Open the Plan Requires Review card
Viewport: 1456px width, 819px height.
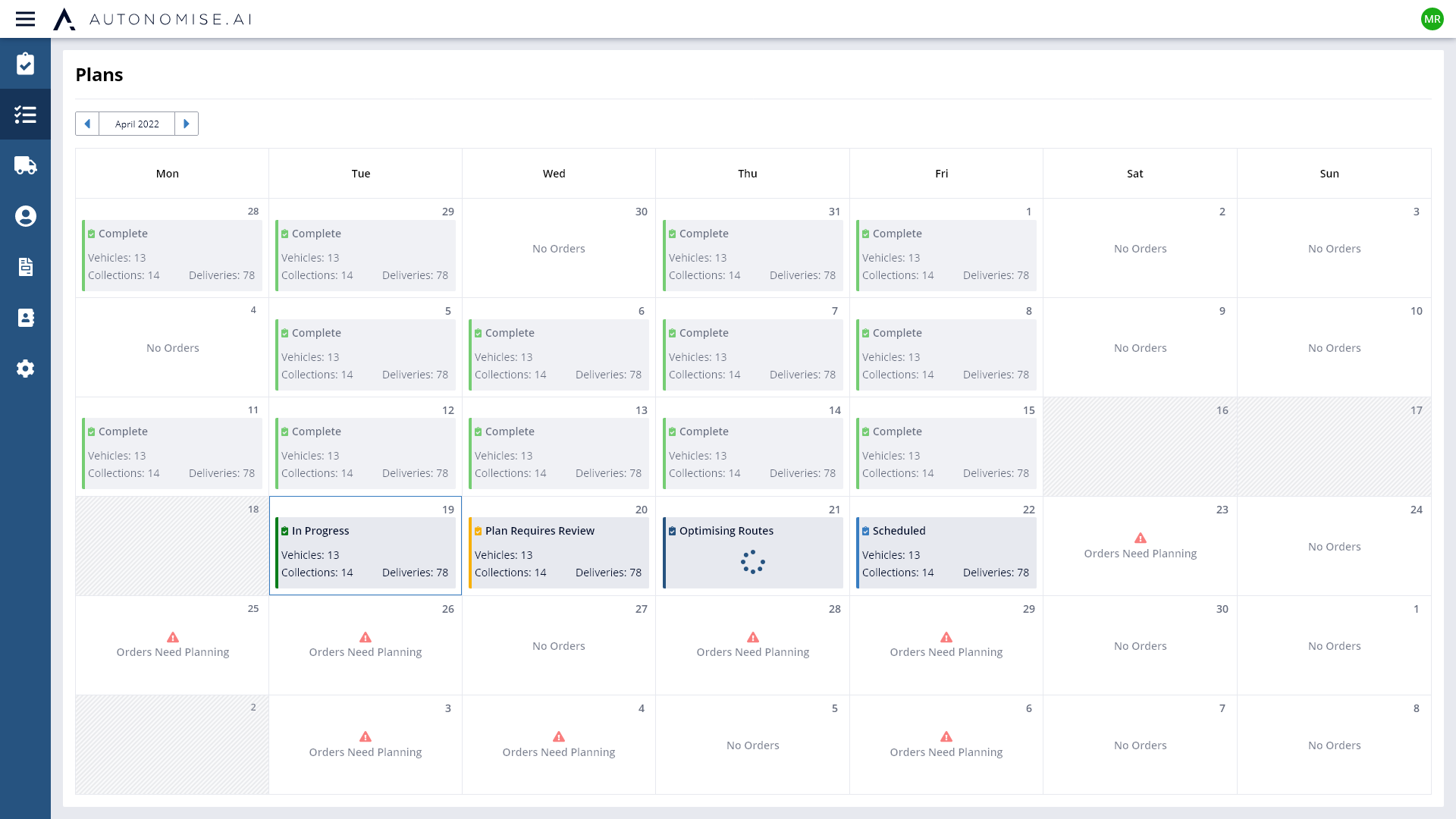click(x=558, y=552)
